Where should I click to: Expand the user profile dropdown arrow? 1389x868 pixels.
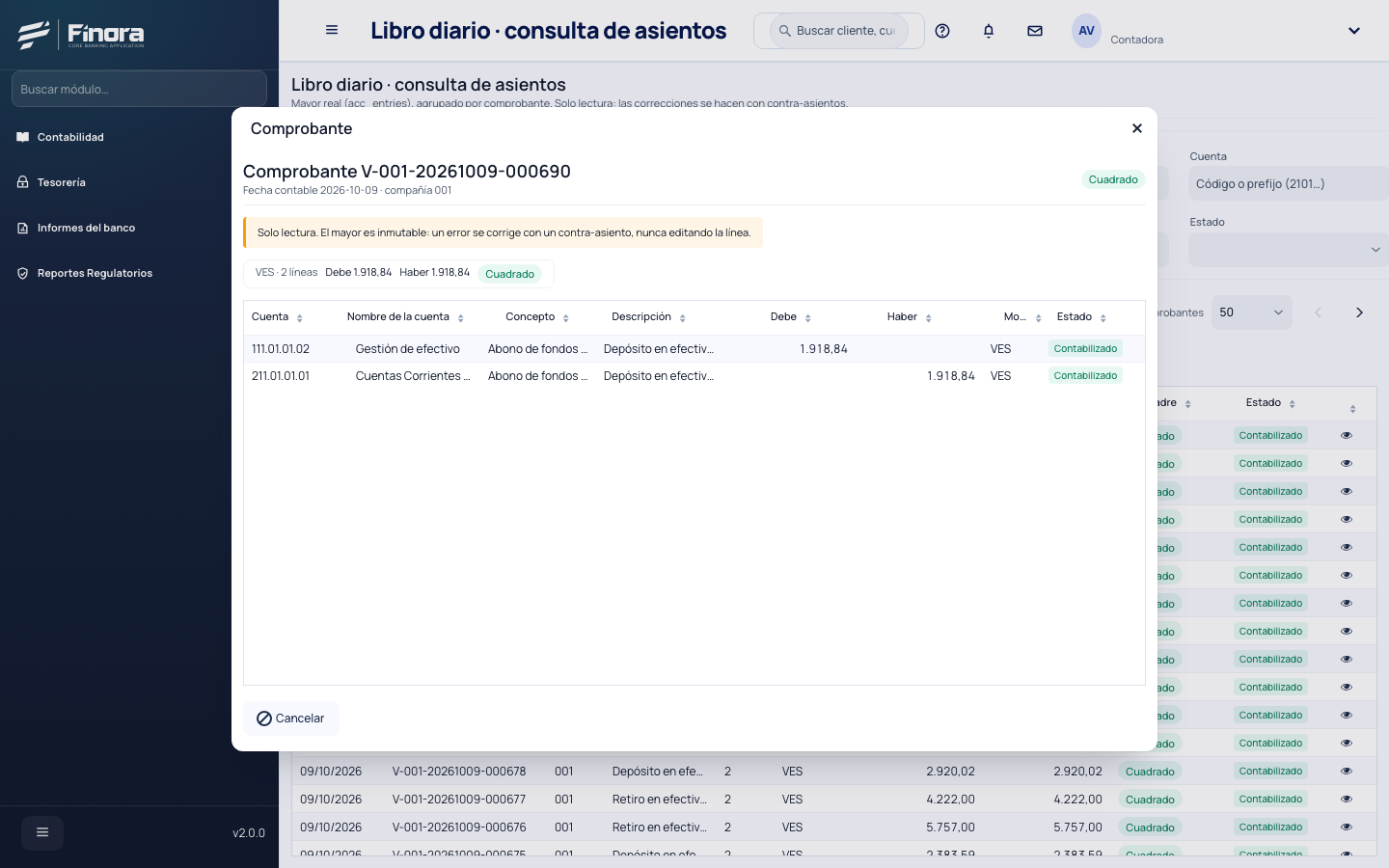pyautogui.click(x=1354, y=31)
